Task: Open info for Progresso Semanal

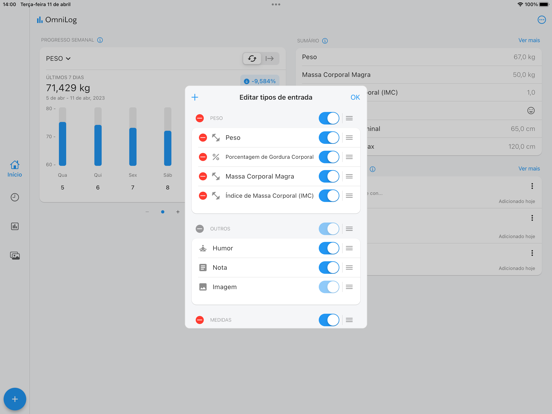Action: (x=100, y=40)
